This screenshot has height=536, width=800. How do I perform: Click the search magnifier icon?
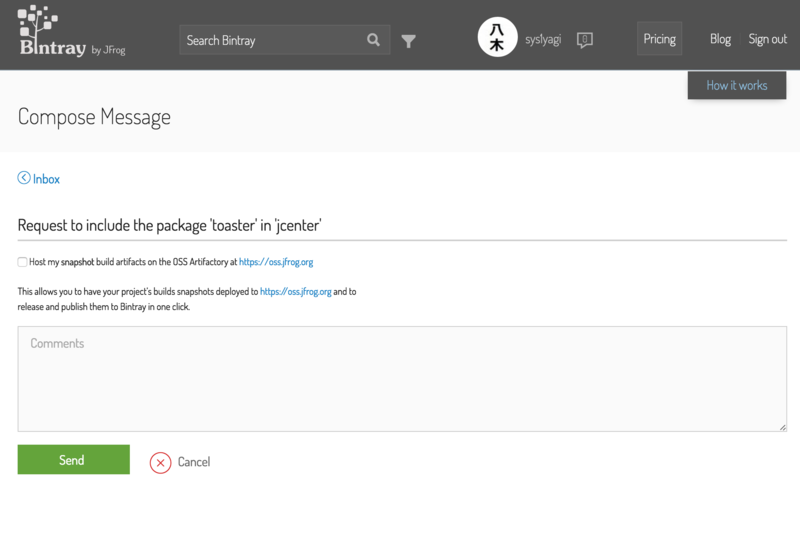click(373, 40)
